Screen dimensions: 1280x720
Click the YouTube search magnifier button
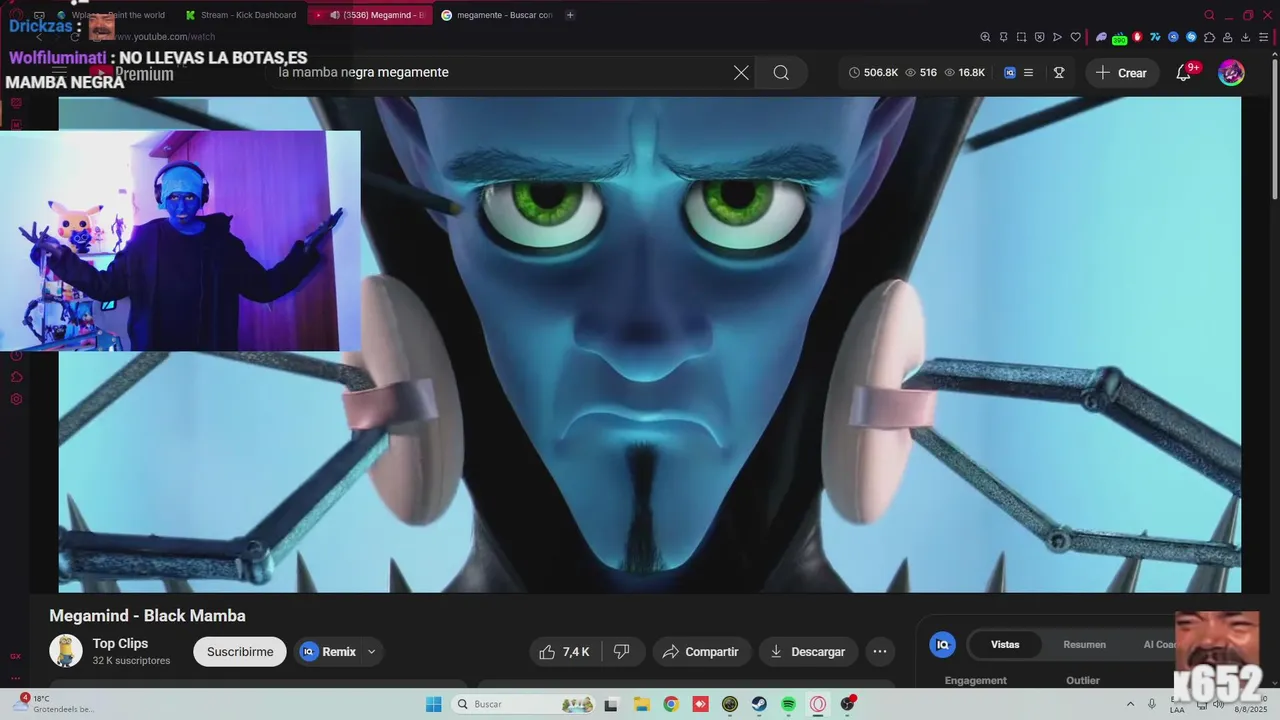pos(781,72)
